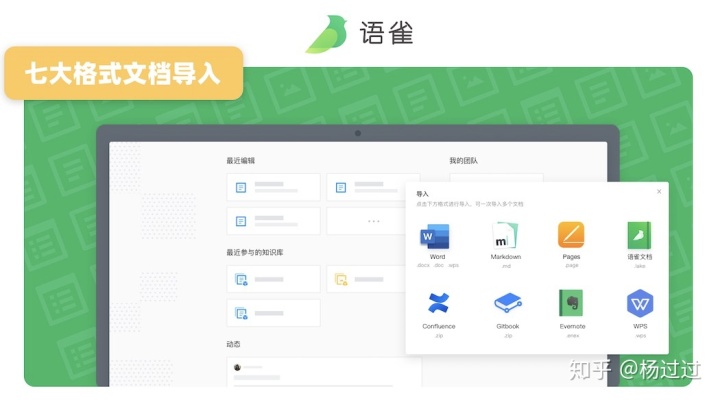Select the 语雀文档 import icon

[639, 235]
